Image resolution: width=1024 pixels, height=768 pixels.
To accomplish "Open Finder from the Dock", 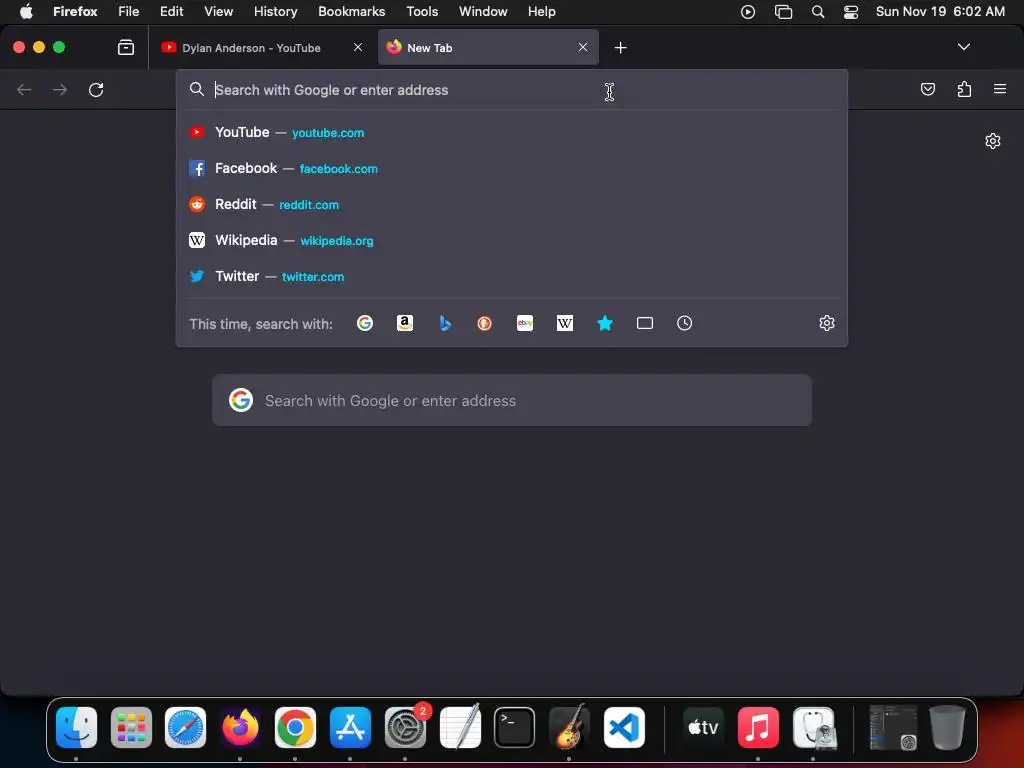I will (76, 728).
